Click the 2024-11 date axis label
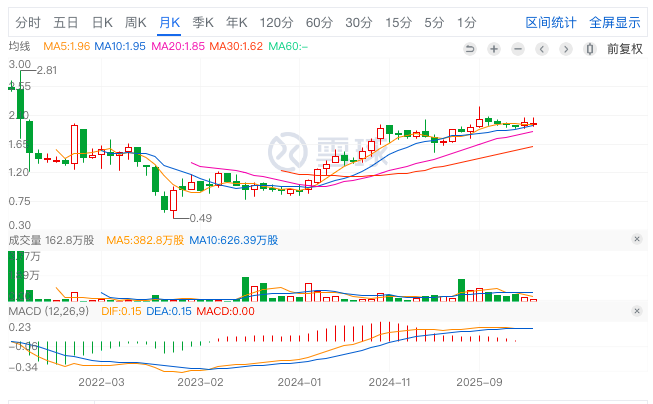The width and height of the screenshot is (653, 404). point(389,382)
